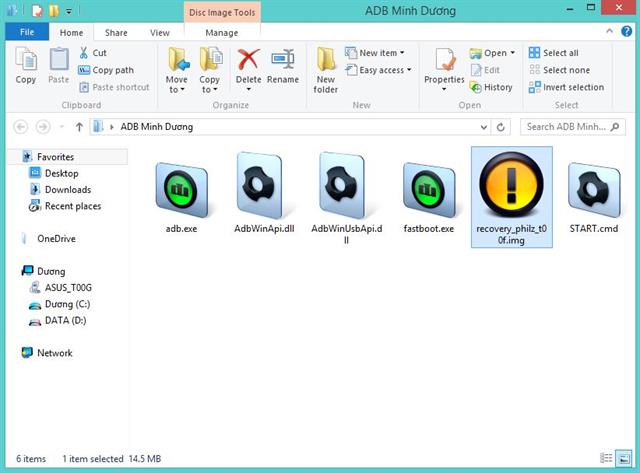Select the recovery_philz_t00f.img file
Image resolution: width=640 pixels, height=473 pixels.
coord(511,197)
